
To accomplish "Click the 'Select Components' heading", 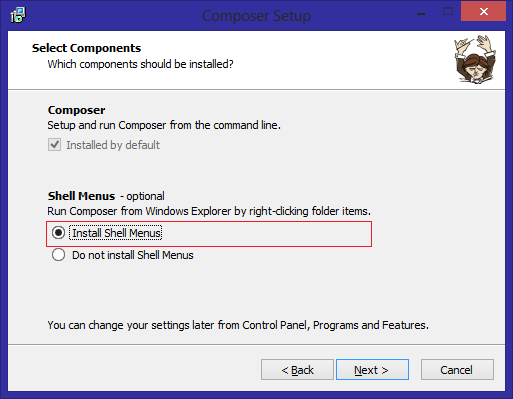I will pos(86,48).
